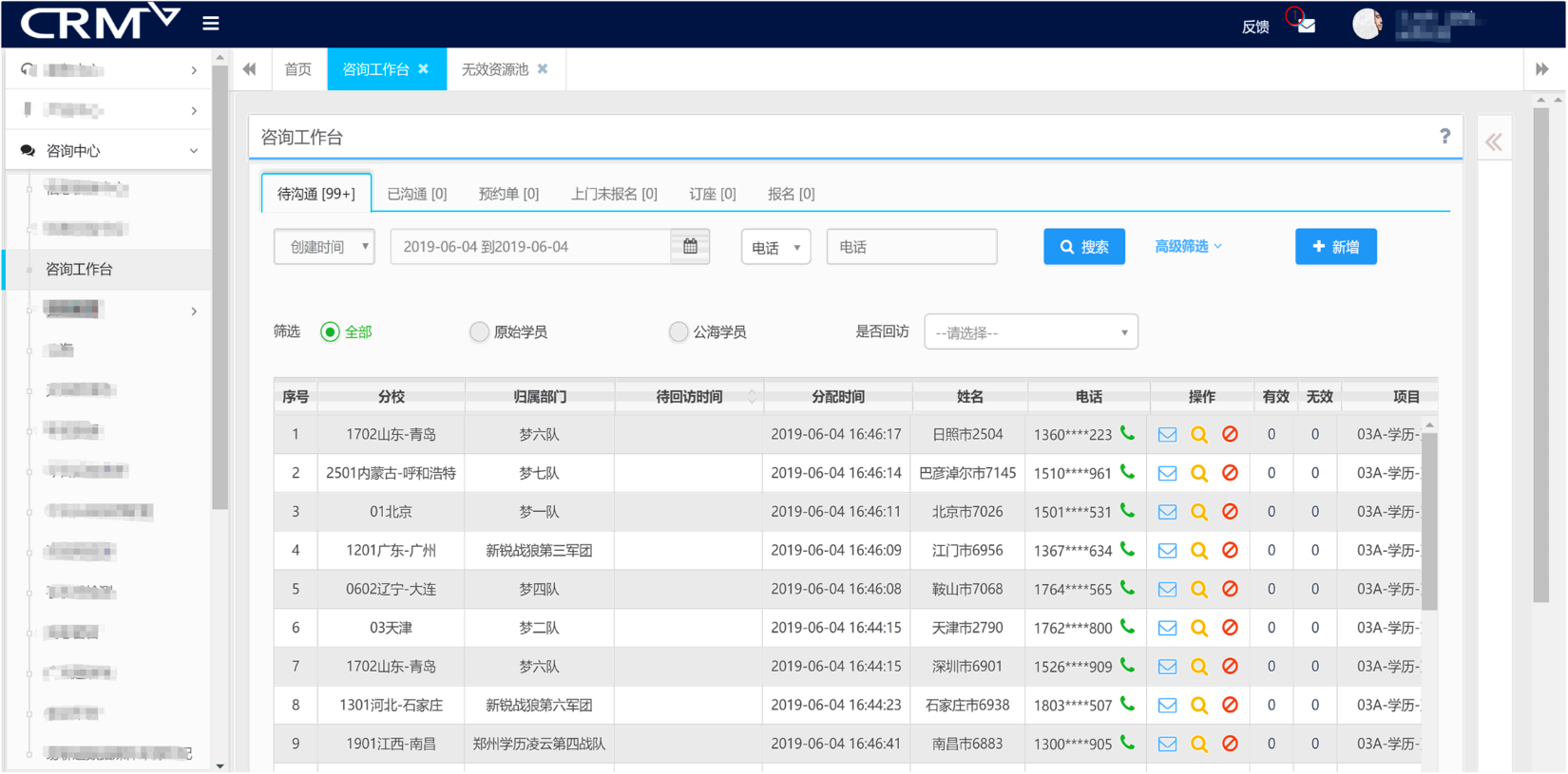Click the 电话 text input field
This screenshot has height=774, width=1568.
[911, 247]
